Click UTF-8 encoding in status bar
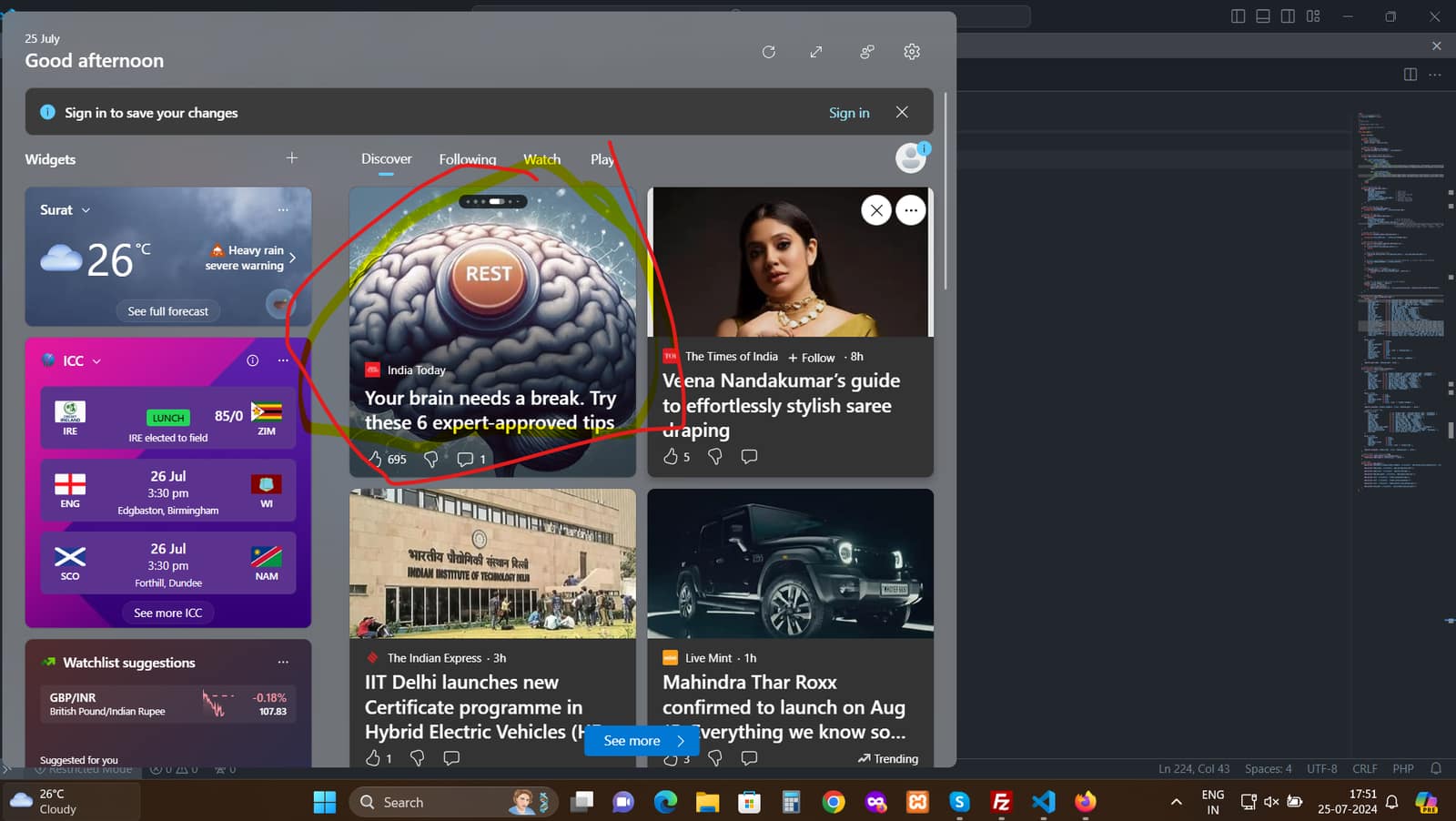This screenshot has width=1456, height=821. tap(1322, 769)
